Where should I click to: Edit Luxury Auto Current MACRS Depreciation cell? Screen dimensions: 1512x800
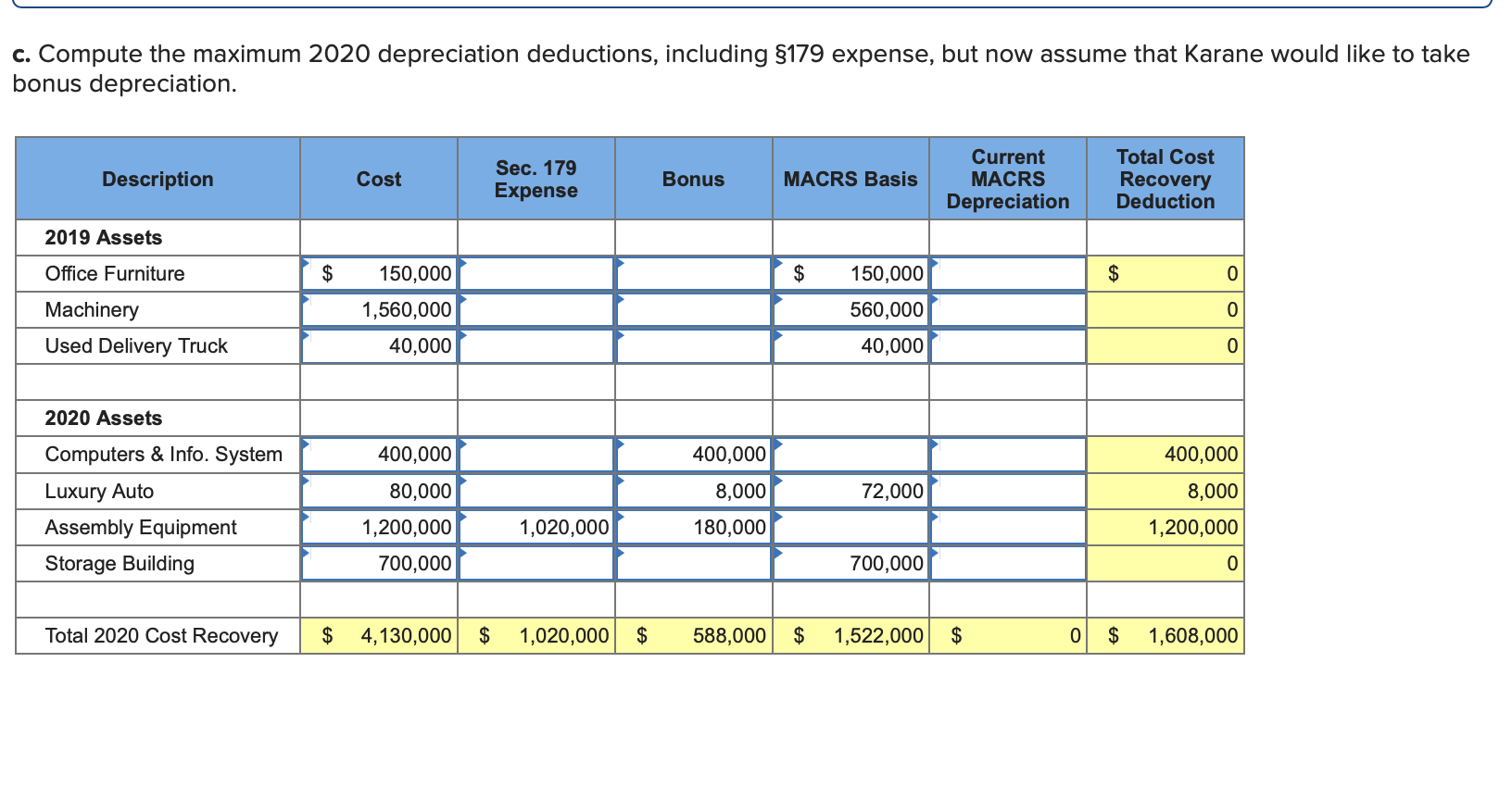(x=1008, y=491)
